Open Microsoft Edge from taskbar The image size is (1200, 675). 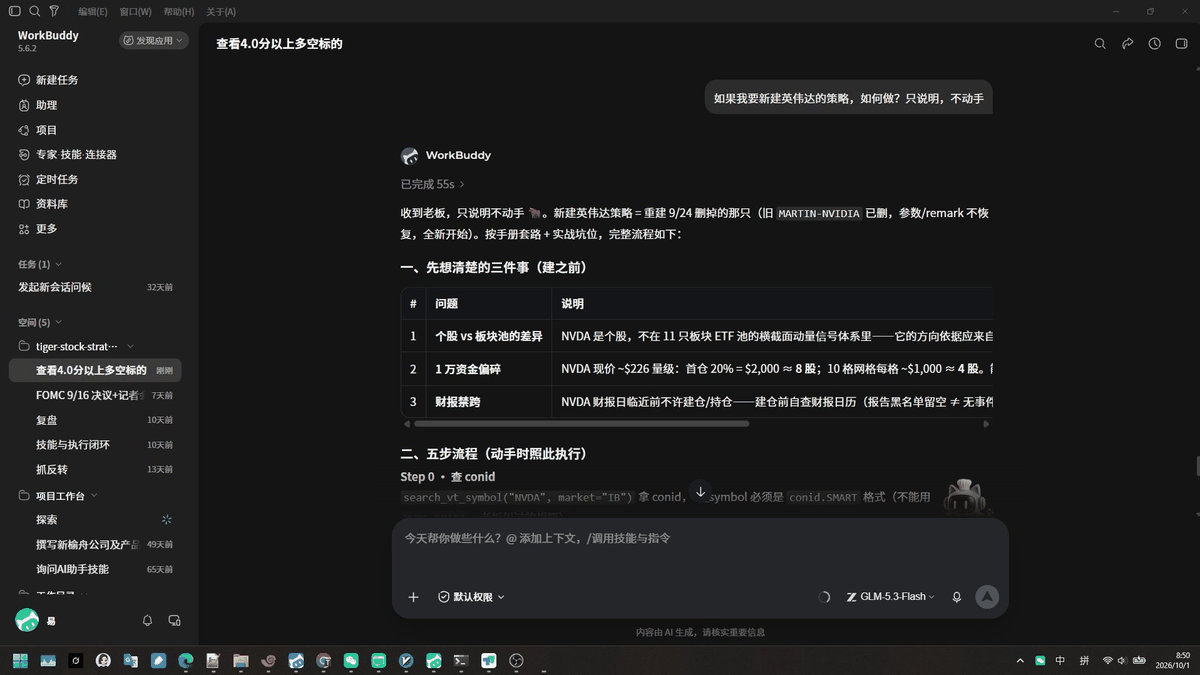tap(185, 661)
